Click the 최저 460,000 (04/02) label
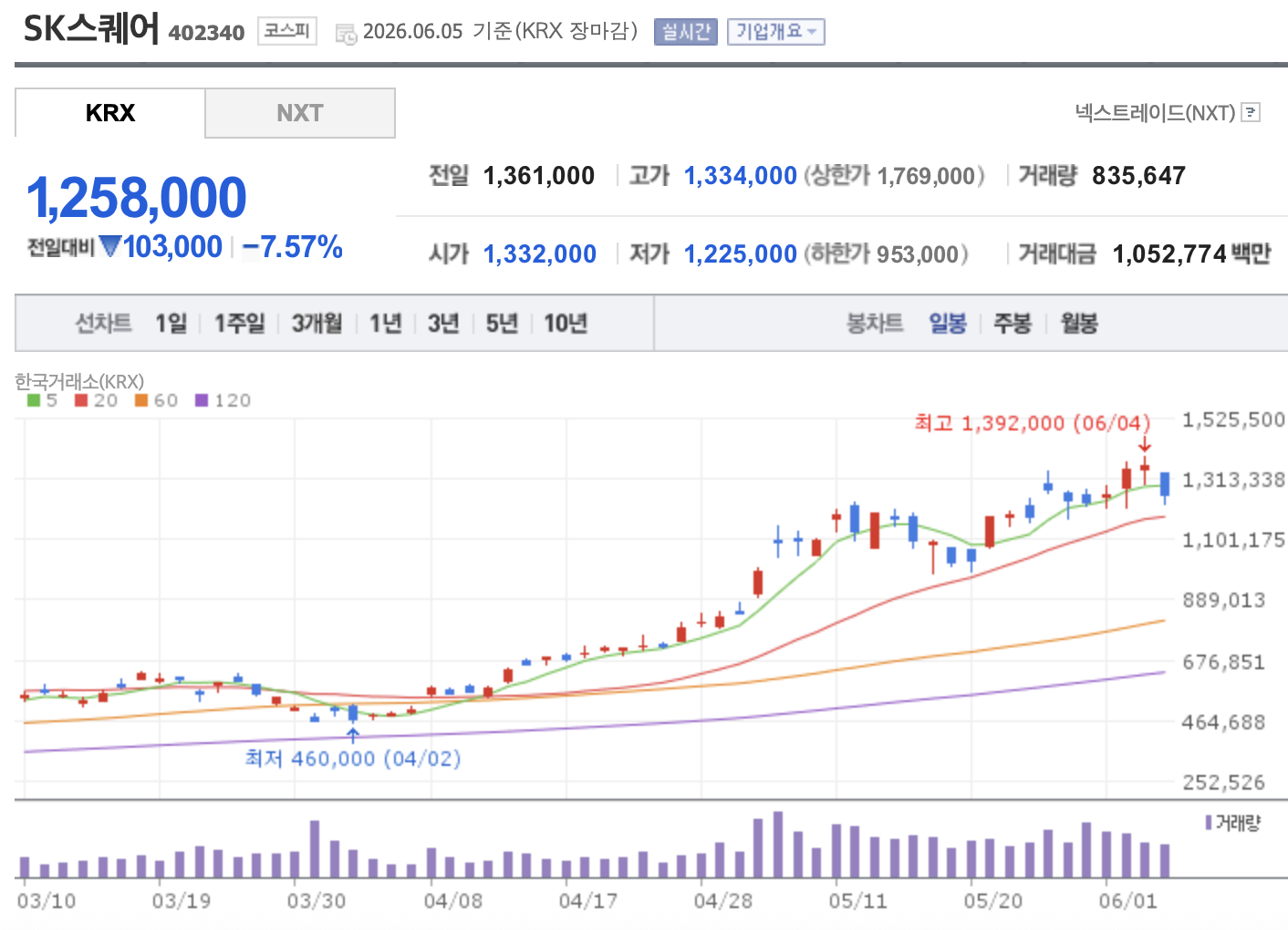The height and width of the screenshot is (930, 1288). coord(353,759)
